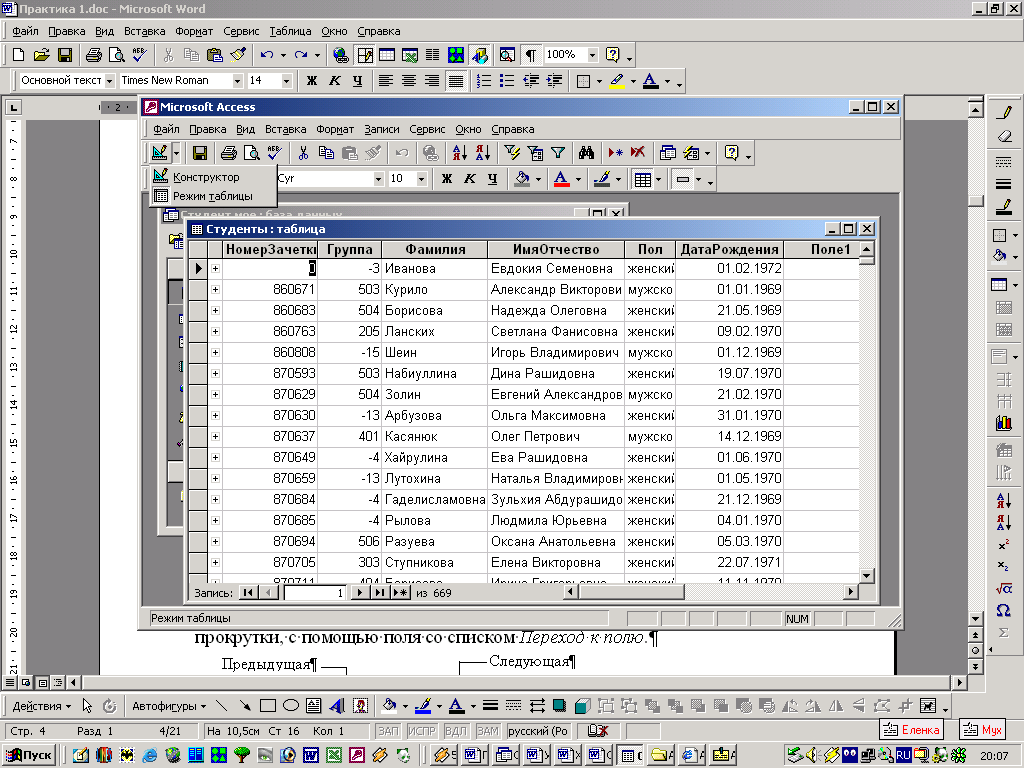Click Пуск Start button
Image resolution: width=1024 pixels, height=768 pixels.
point(30,755)
